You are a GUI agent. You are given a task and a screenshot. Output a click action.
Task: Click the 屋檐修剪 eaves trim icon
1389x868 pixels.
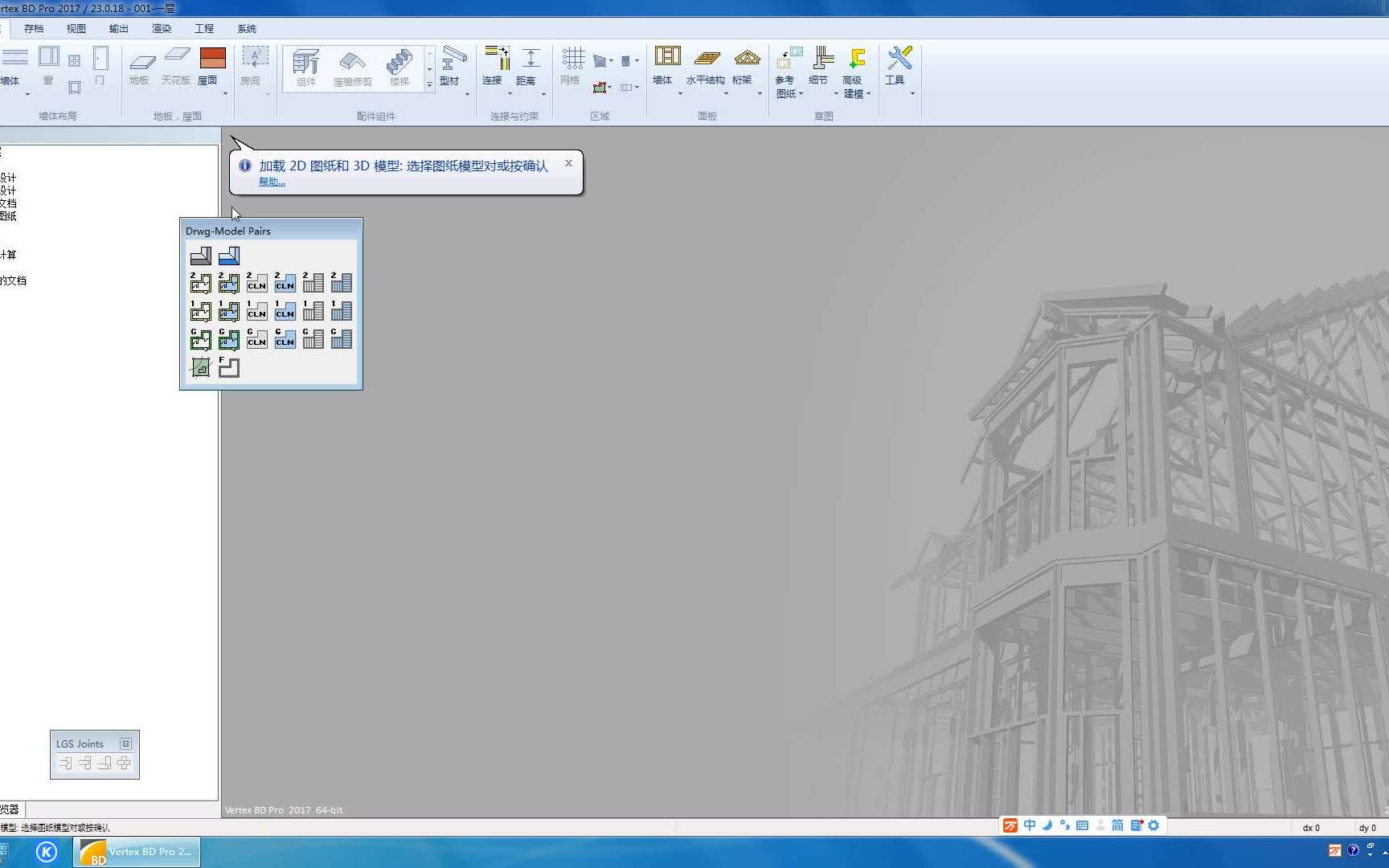point(353,68)
